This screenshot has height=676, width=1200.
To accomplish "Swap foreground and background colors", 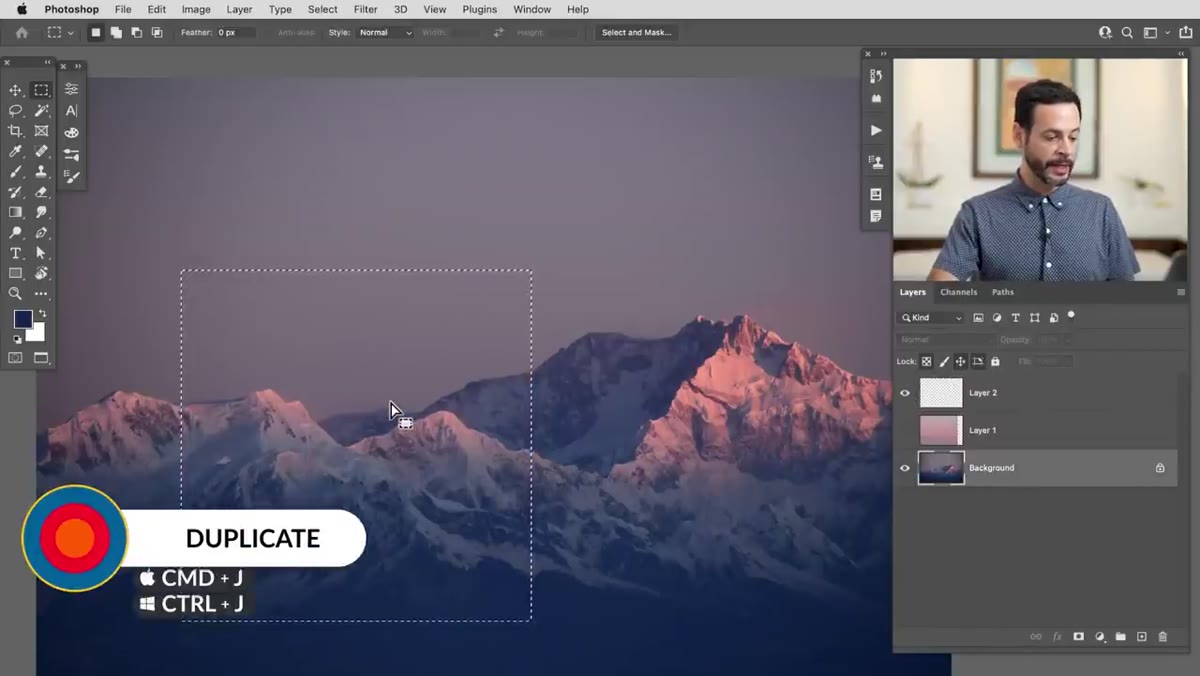I will tap(42, 314).
